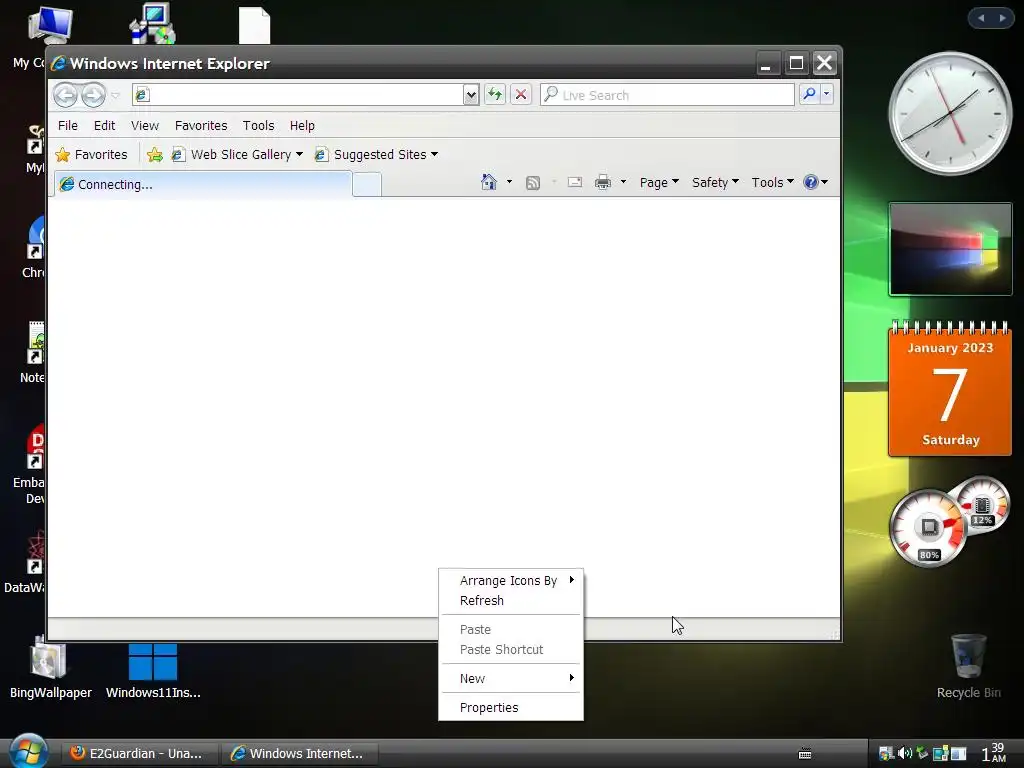Open the Tools menu in menu bar

pyautogui.click(x=259, y=125)
